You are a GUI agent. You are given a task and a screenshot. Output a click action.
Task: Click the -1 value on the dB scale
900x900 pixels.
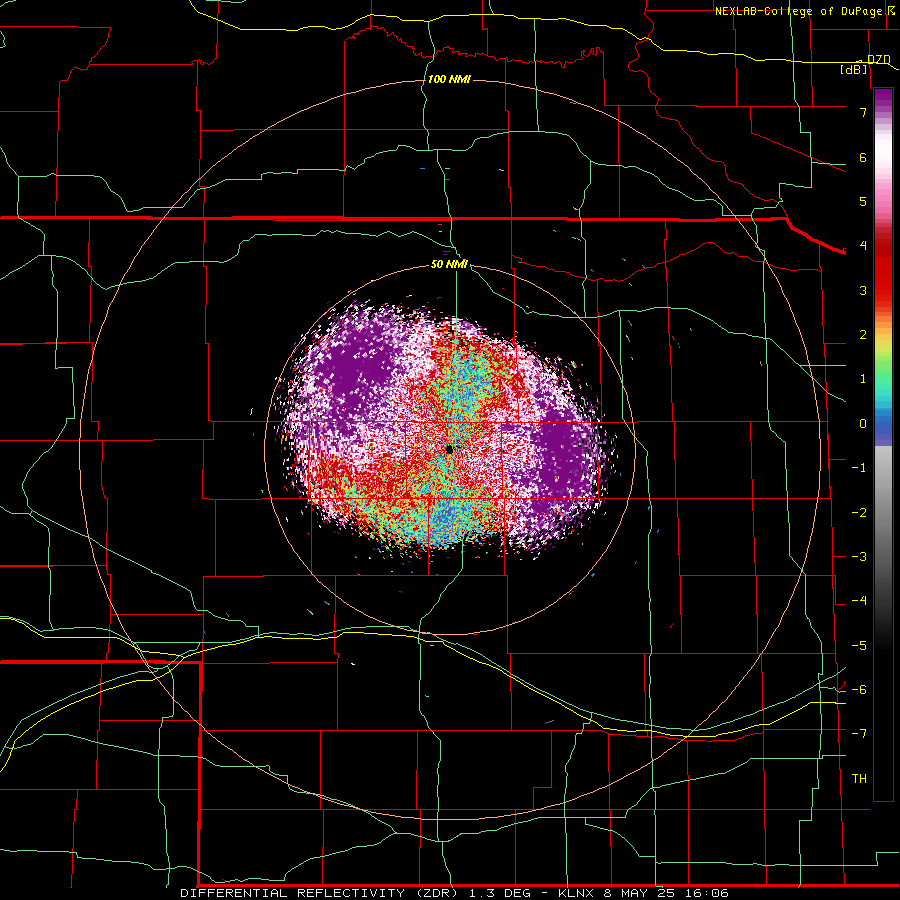(x=859, y=468)
